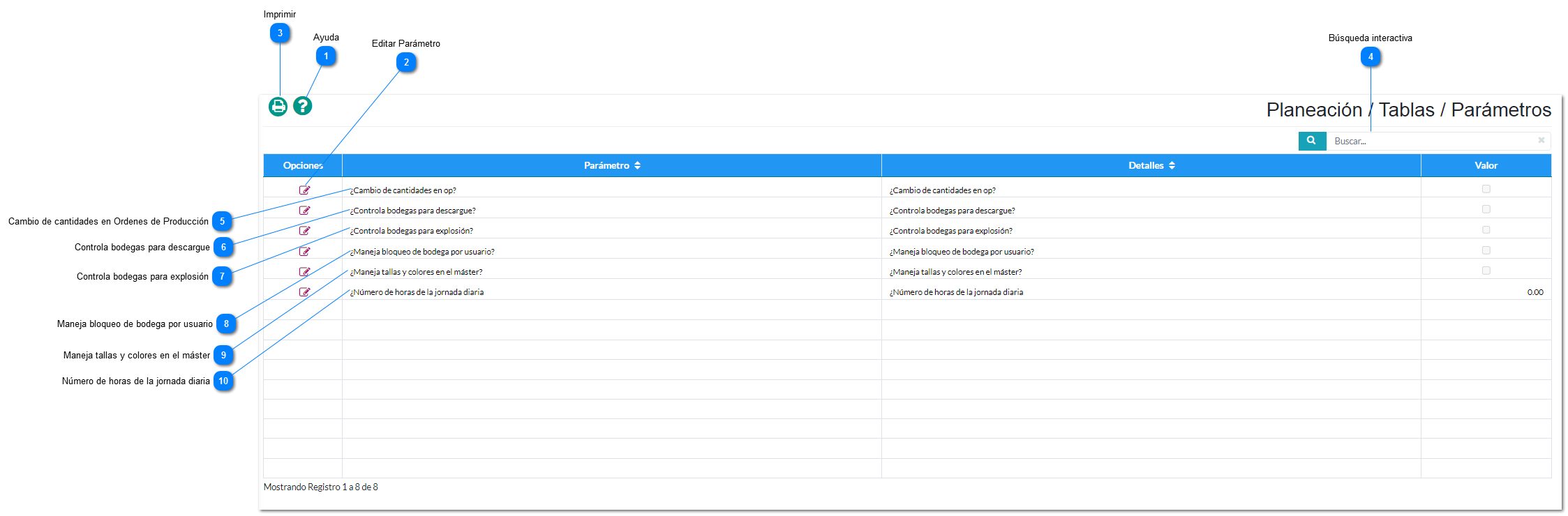This screenshot has width=1568, height=516.
Task: Edit the Maneja tallas y colores parameter
Action: point(304,271)
